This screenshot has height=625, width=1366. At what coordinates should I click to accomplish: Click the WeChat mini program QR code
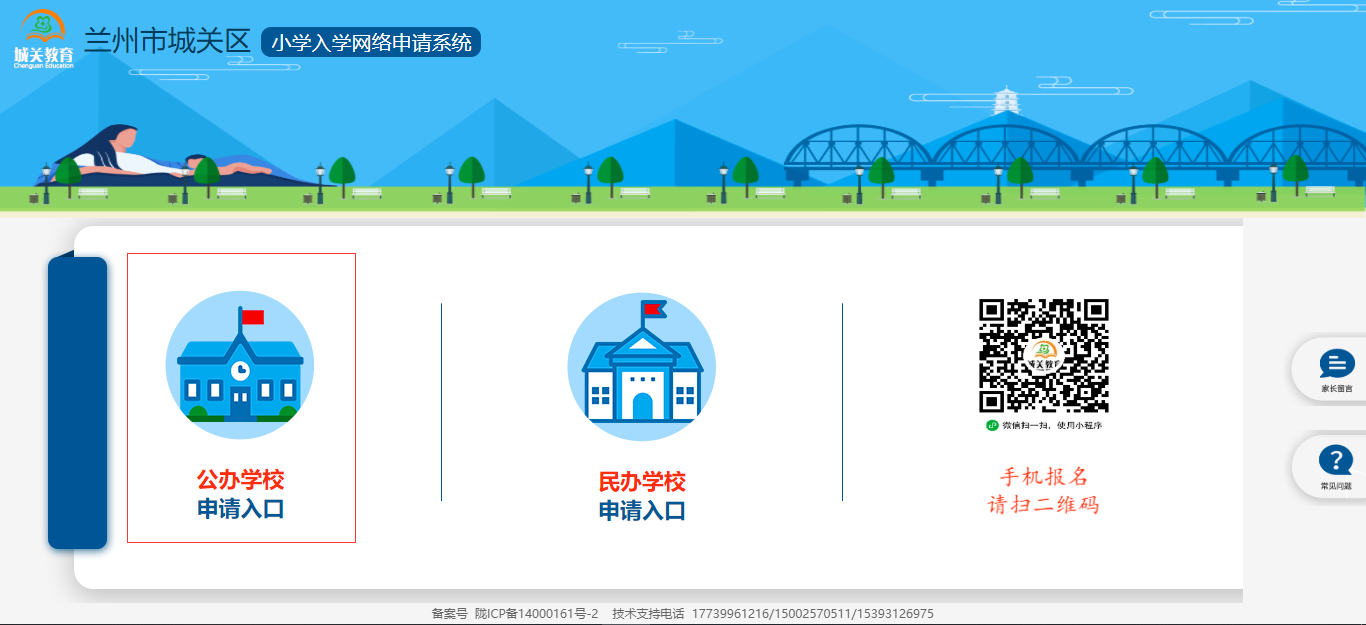coord(1044,356)
